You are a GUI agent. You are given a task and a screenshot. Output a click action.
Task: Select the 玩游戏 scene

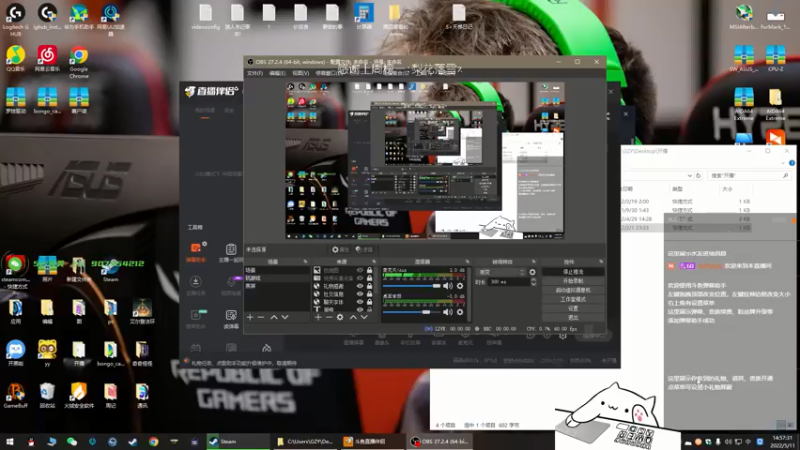pos(277,278)
